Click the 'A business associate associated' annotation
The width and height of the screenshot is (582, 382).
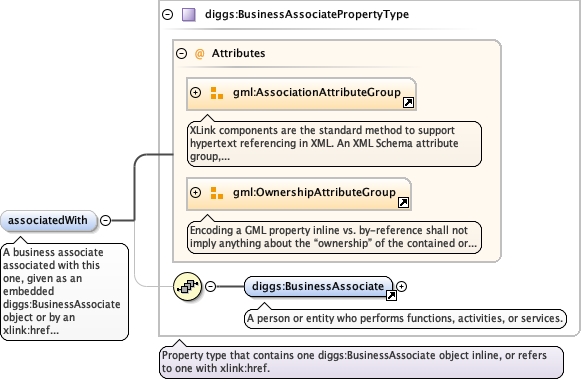click(65, 292)
